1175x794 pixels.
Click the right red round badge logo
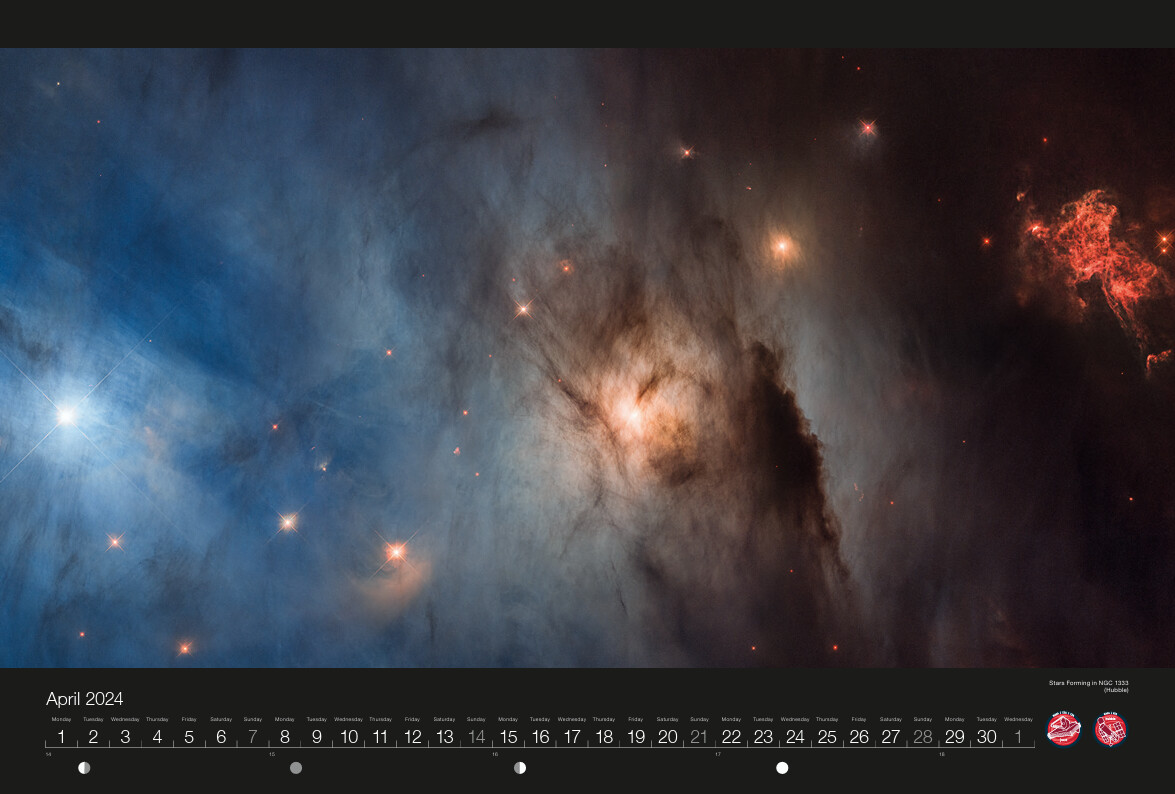1110,729
